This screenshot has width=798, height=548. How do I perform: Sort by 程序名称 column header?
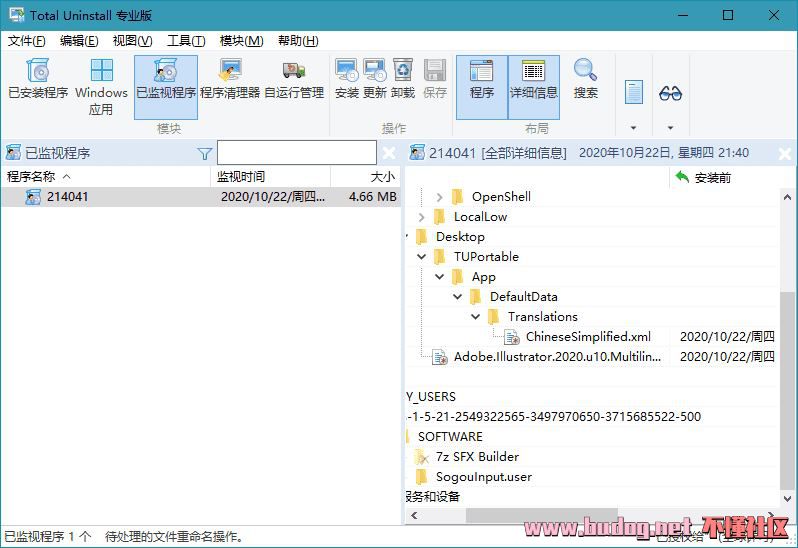[106, 177]
